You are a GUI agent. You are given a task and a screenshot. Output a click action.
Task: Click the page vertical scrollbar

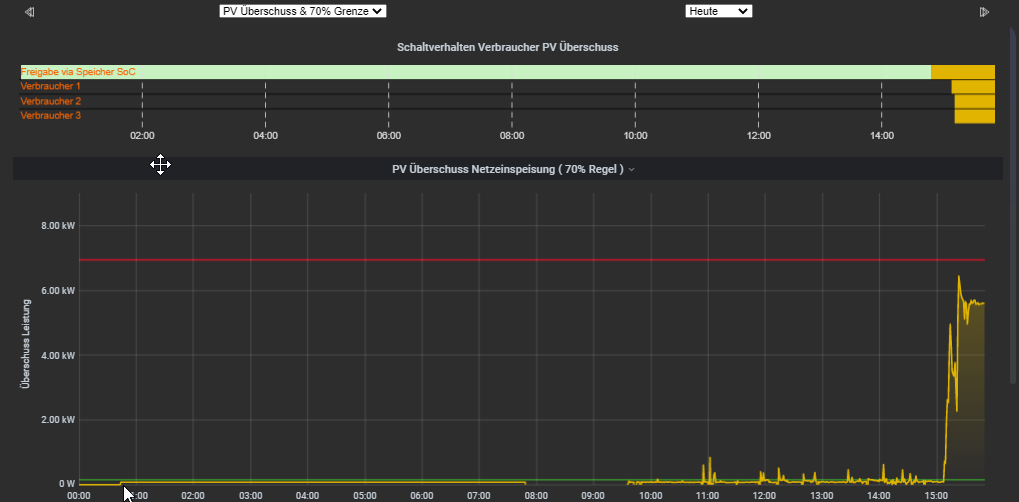[x=1014, y=207]
